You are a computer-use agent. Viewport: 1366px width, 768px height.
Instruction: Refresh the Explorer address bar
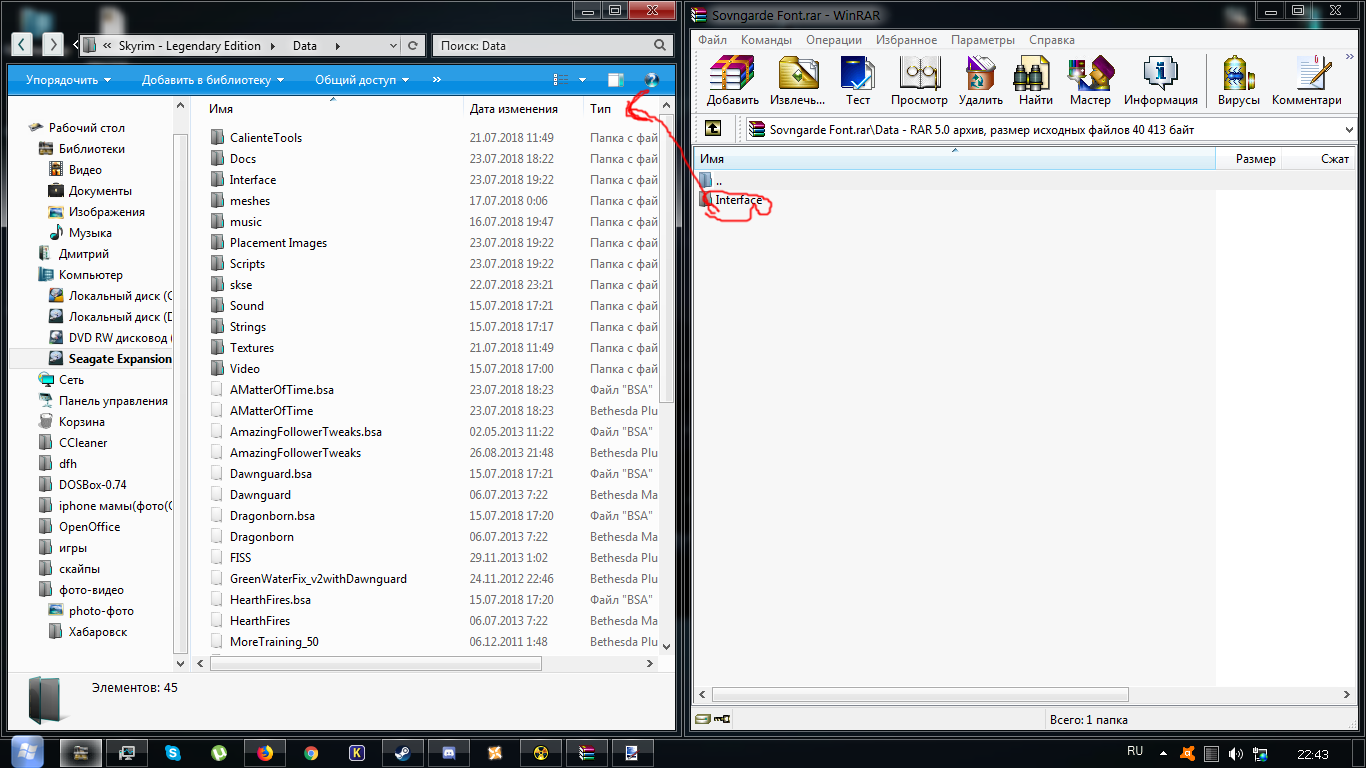413,46
